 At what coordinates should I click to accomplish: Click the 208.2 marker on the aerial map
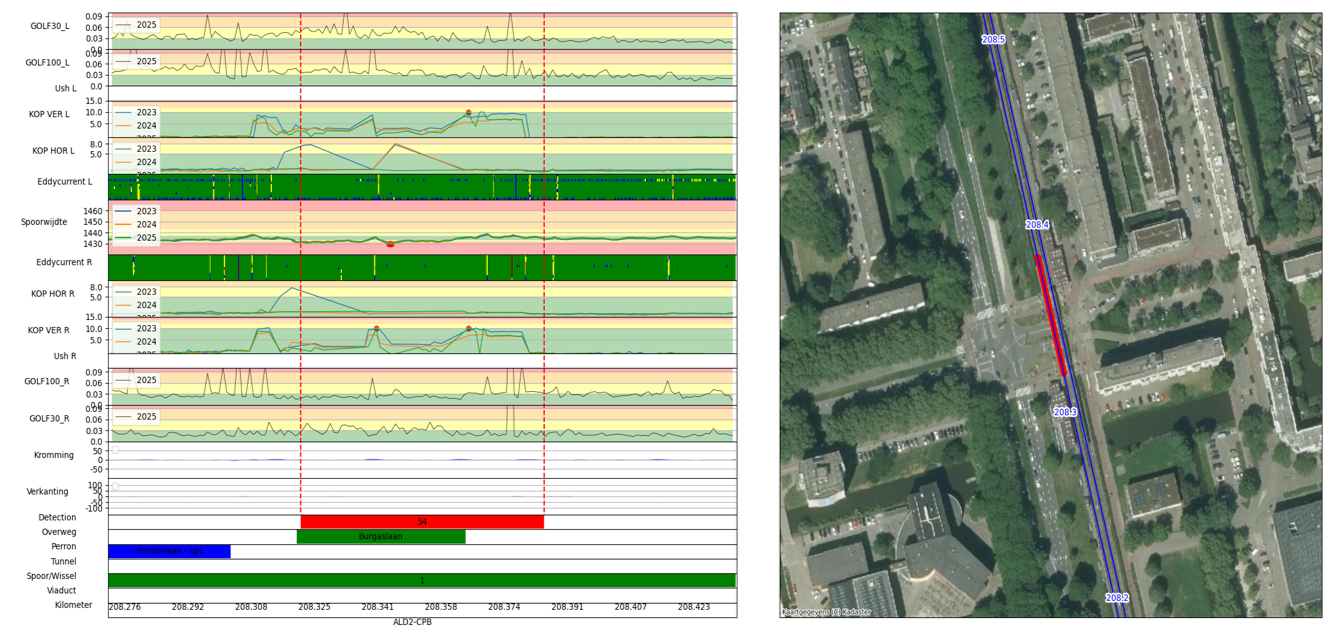1117,599
